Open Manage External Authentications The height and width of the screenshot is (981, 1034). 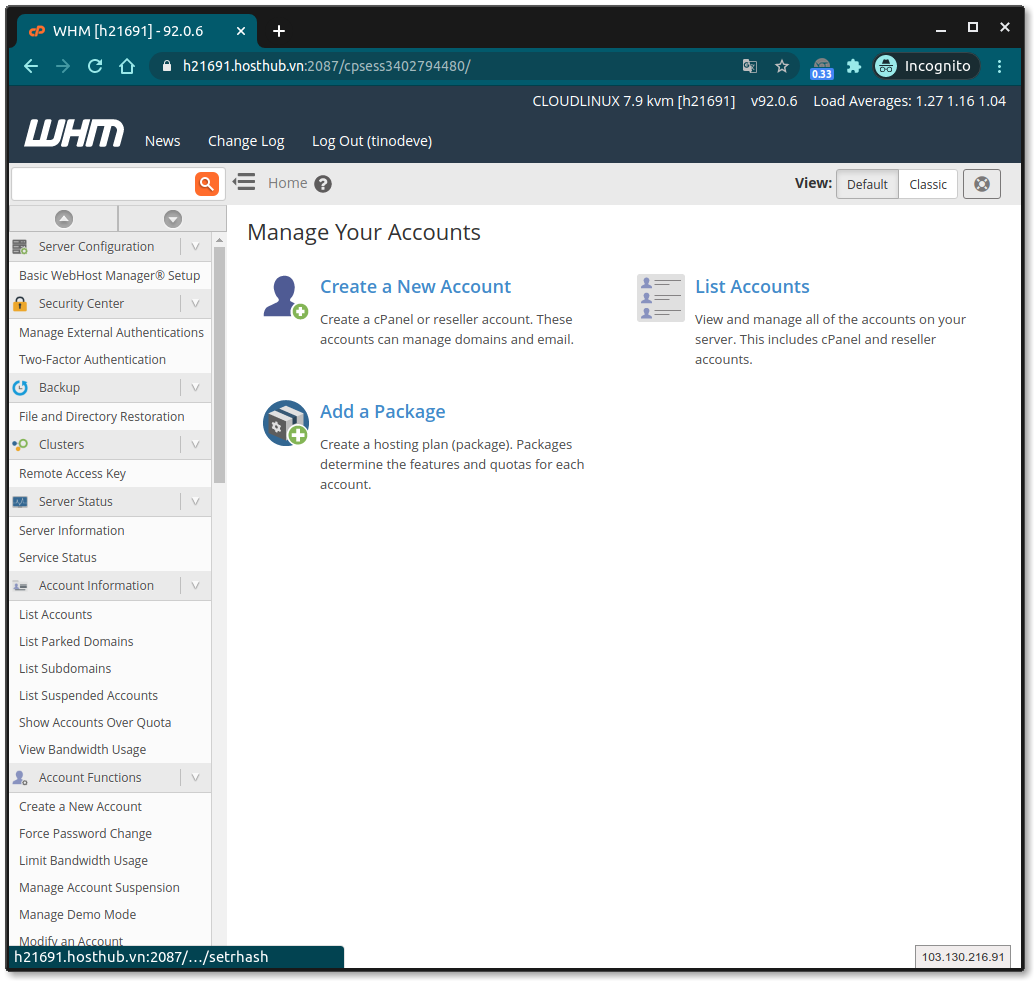click(111, 332)
